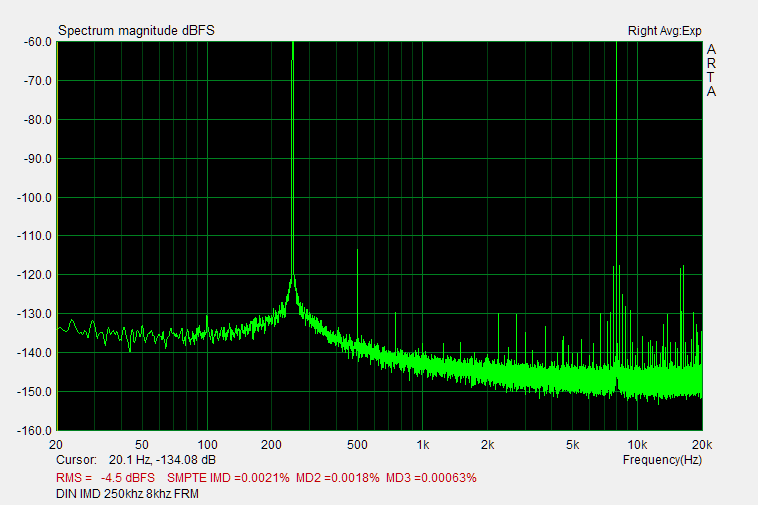Click the 20 frequency axis label
The width and height of the screenshot is (758, 505).
56,445
